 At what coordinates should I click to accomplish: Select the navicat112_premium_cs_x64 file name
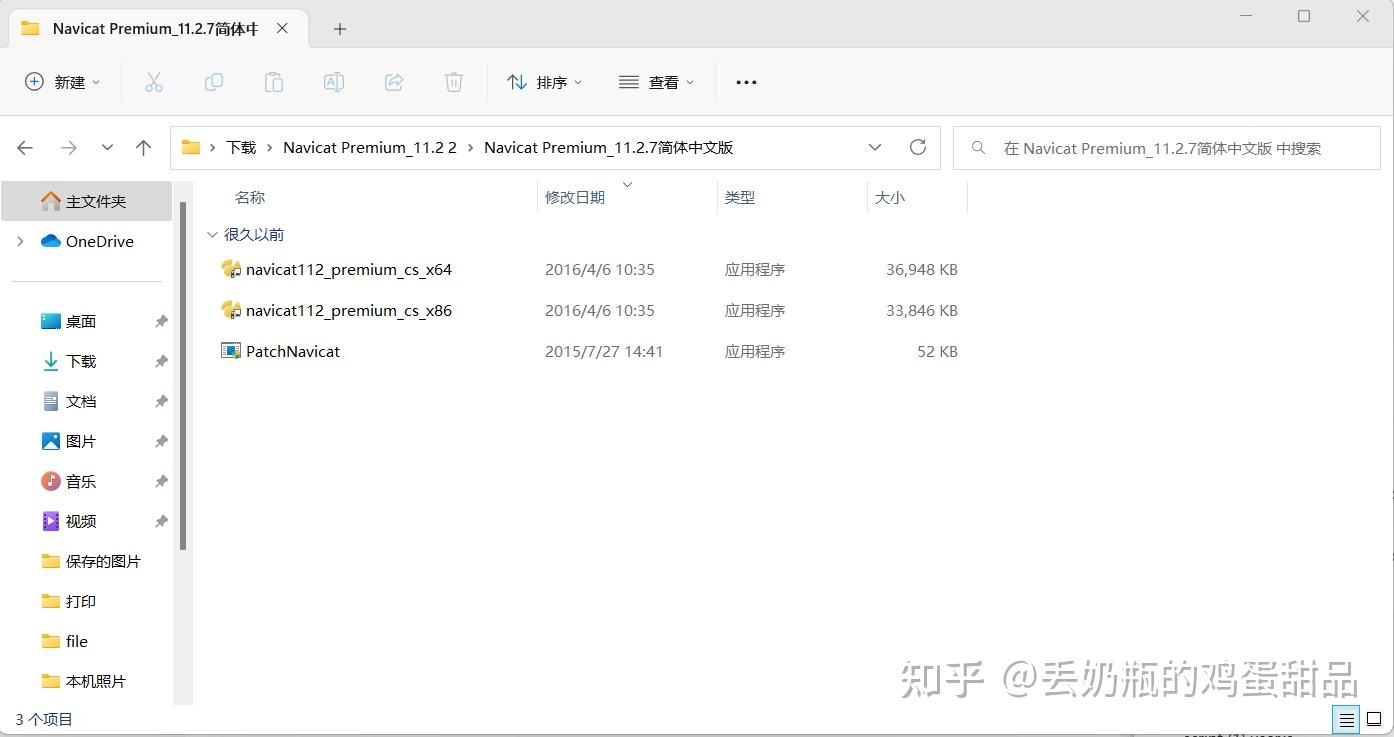pos(349,269)
